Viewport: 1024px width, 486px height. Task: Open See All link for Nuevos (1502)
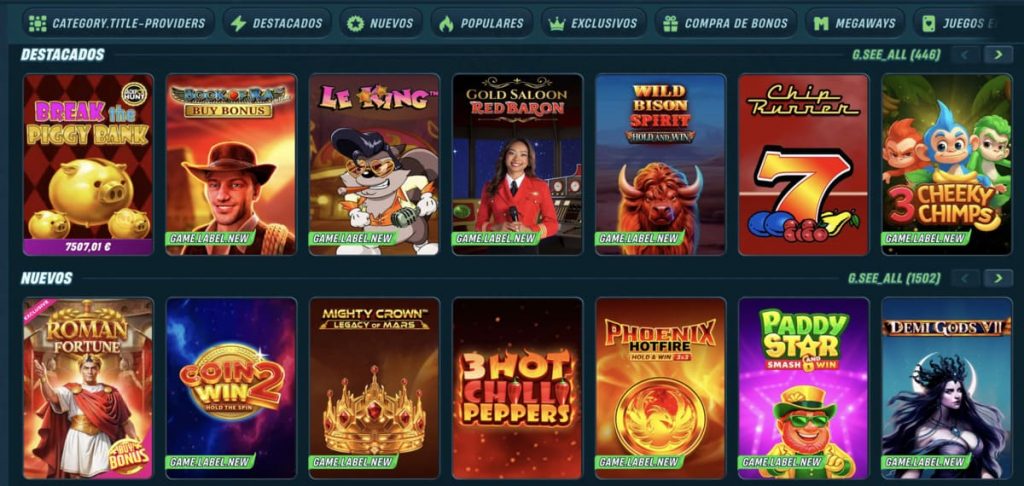894,278
